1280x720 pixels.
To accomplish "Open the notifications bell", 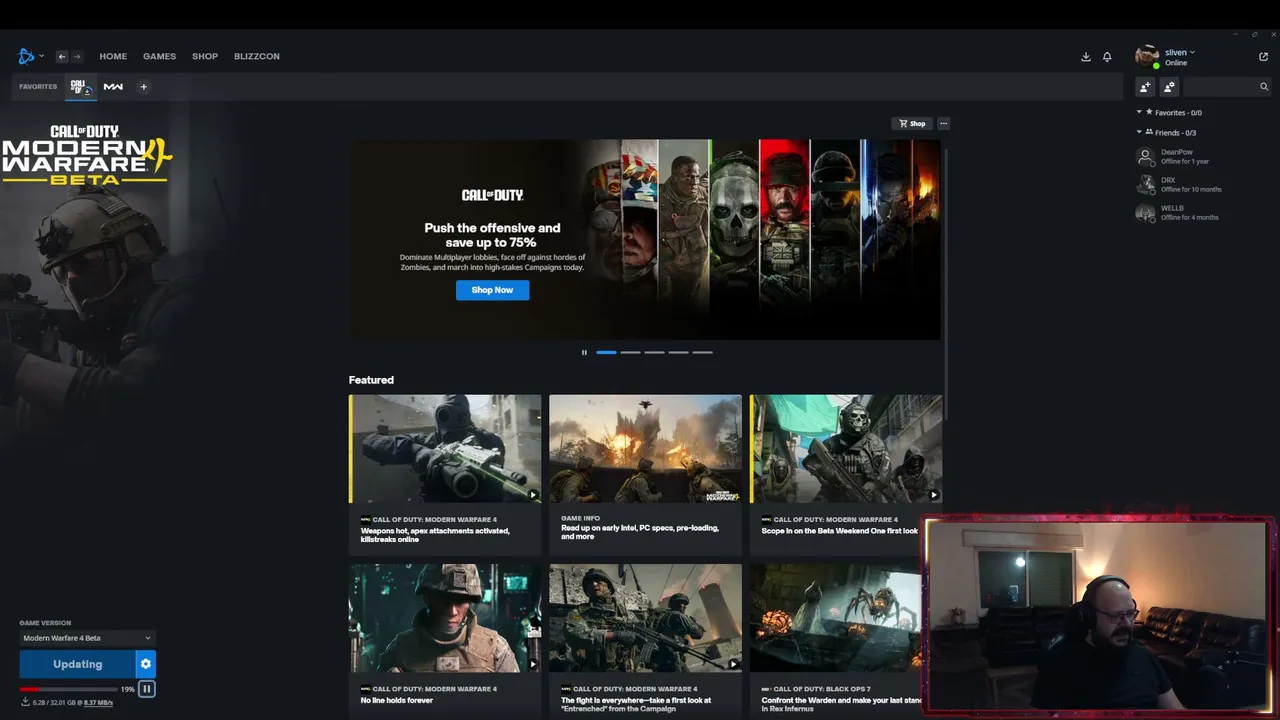I will (x=1107, y=57).
